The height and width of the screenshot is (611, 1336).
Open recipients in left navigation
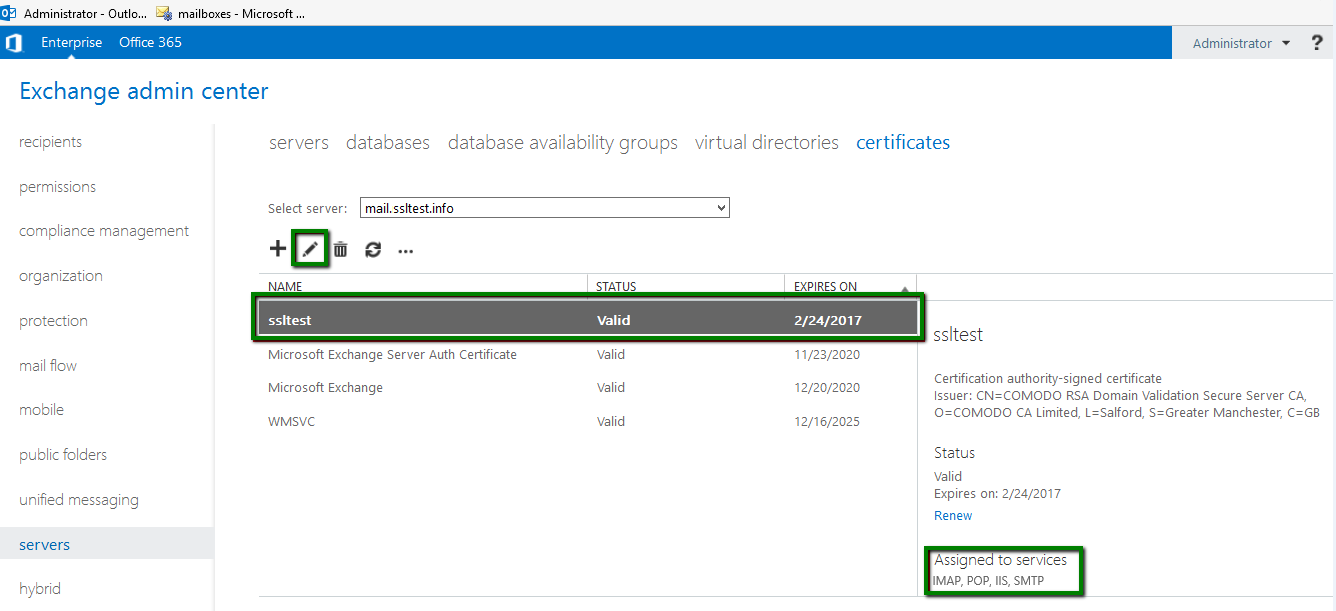coord(51,142)
